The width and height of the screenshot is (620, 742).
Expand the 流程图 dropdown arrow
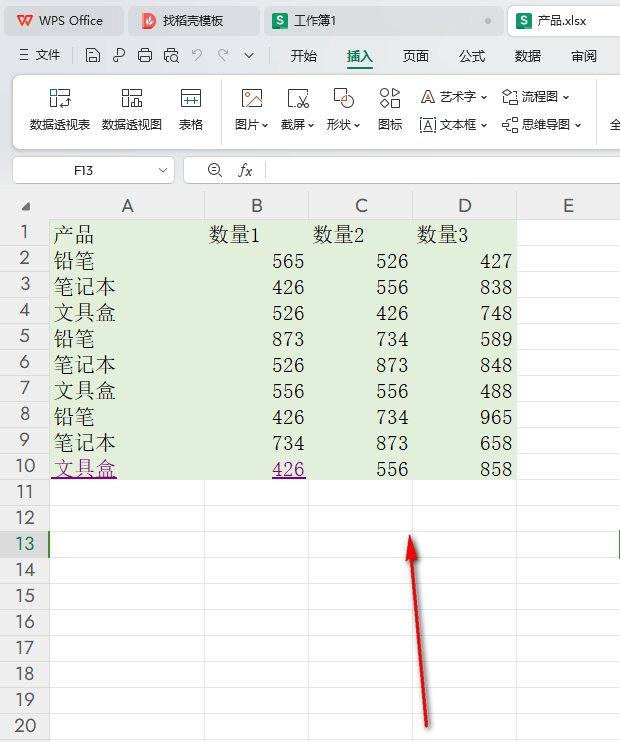[566, 97]
